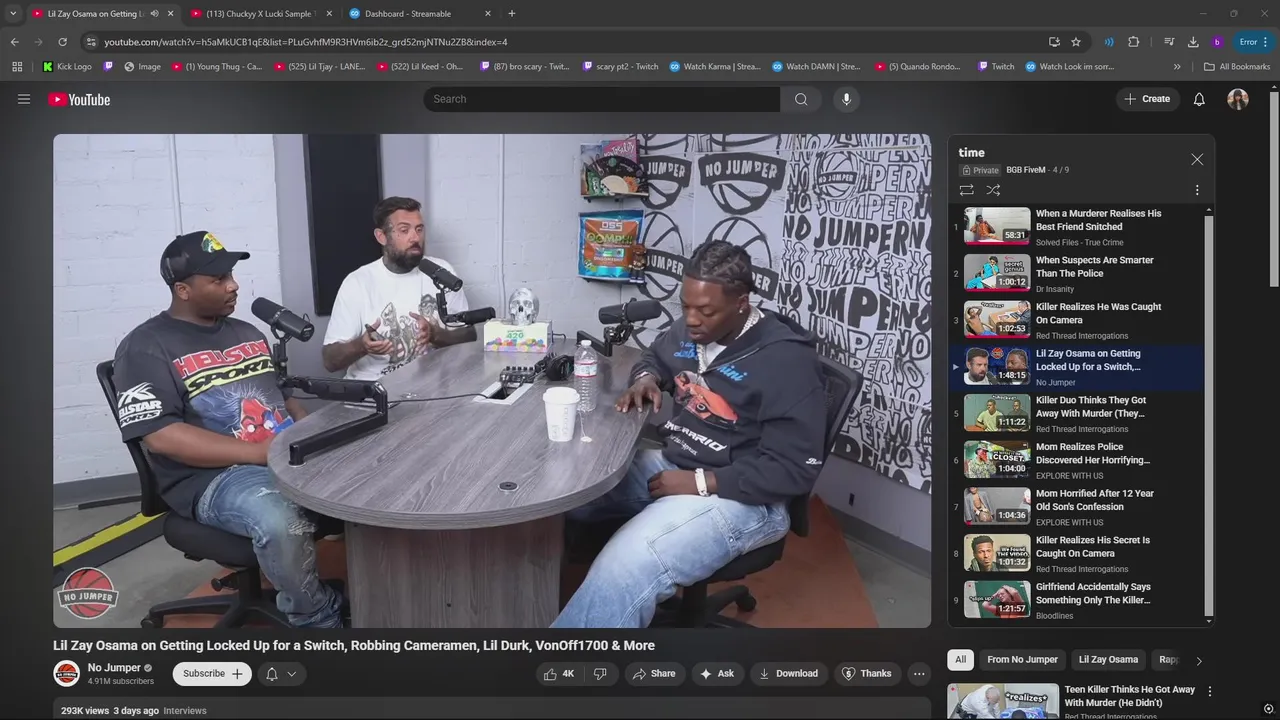Image resolution: width=1280 pixels, height=720 pixels.
Task: Show next filter chips arrow
Action: (x=1199, y=660)
